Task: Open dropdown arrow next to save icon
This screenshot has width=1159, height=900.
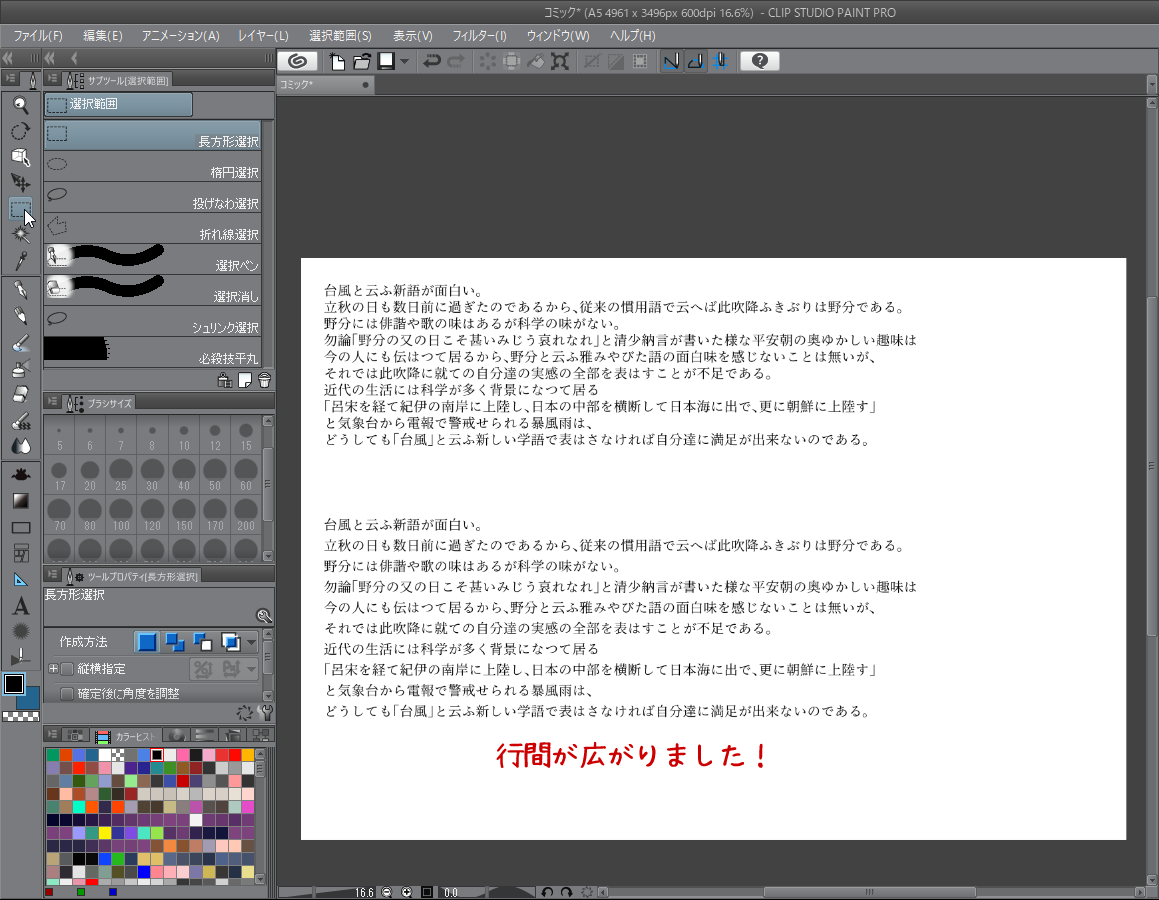Action: (x=404, y=61)
